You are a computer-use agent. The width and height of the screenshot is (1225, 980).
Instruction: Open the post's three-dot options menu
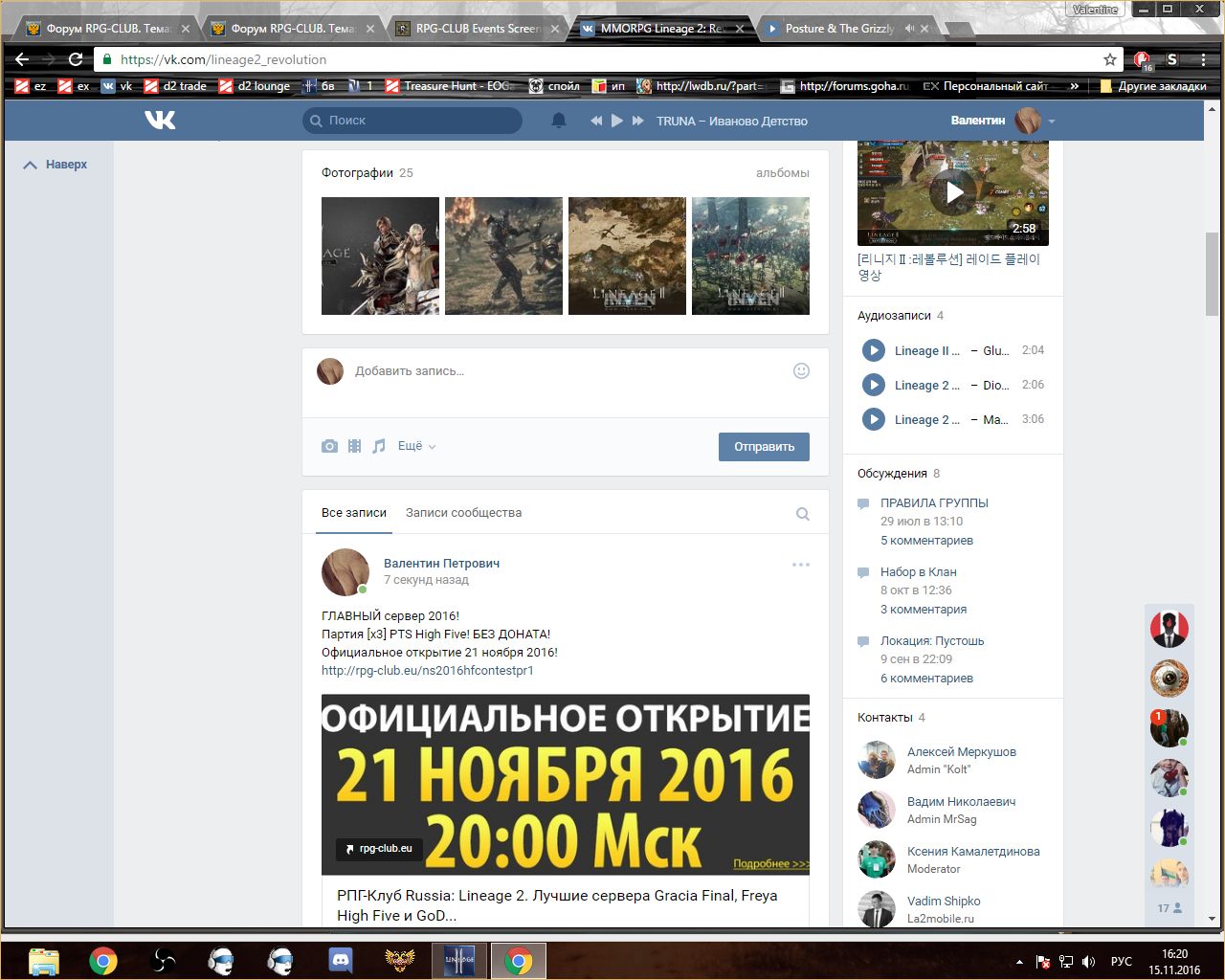click(x=801, y=565)
